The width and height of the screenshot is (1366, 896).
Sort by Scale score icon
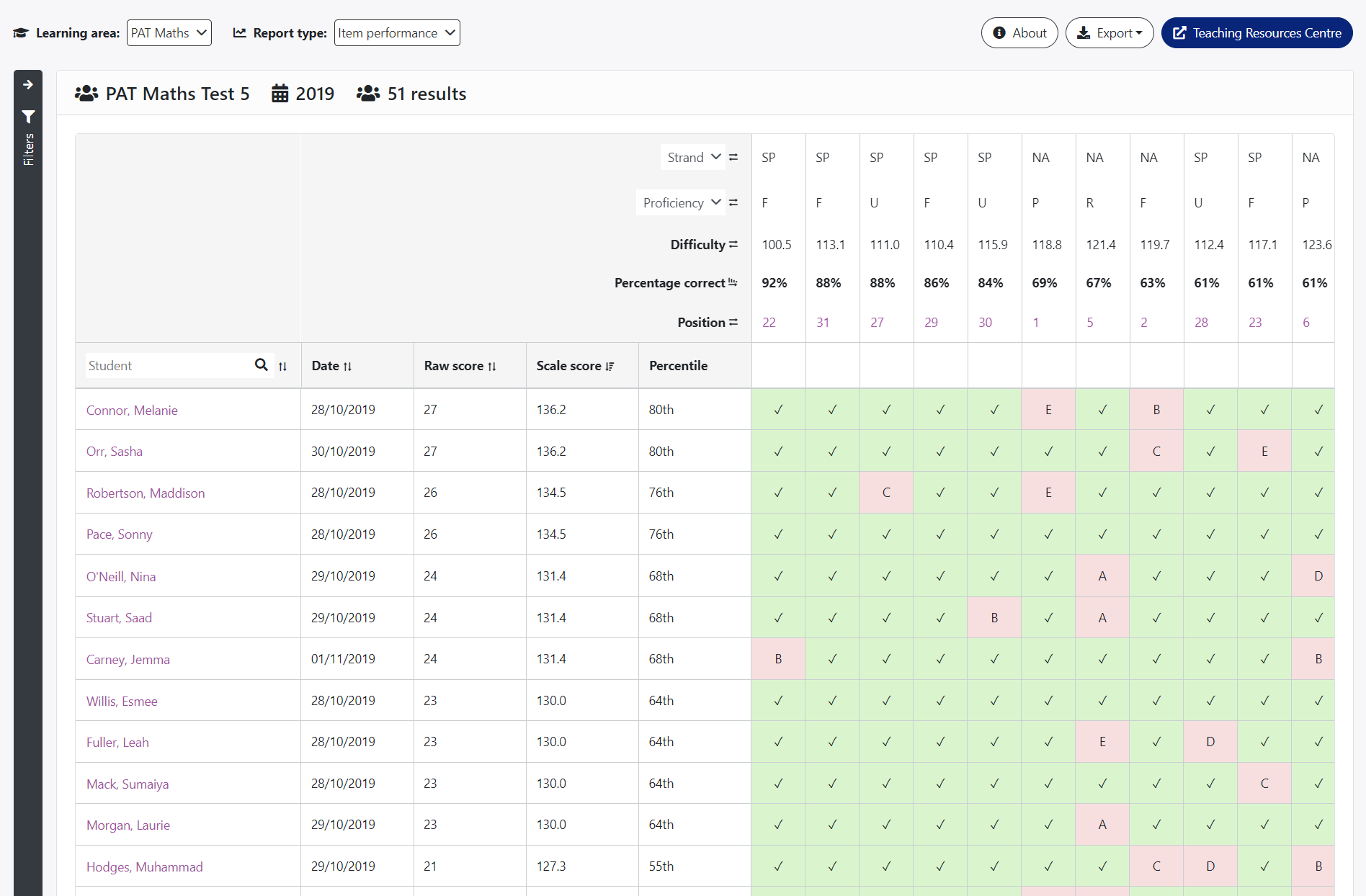tap(610, 367)
